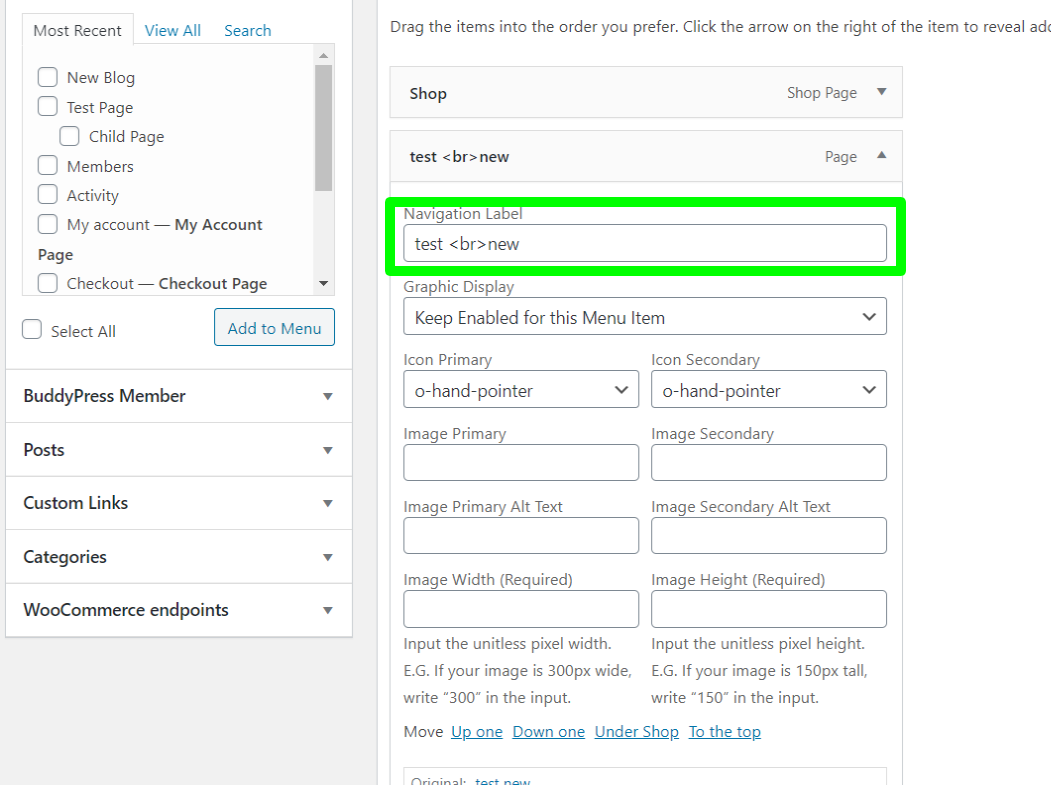Expand the BuddyPress Member panel arrow
This screenshot has height=785, width=1051.
pos(328,396)
